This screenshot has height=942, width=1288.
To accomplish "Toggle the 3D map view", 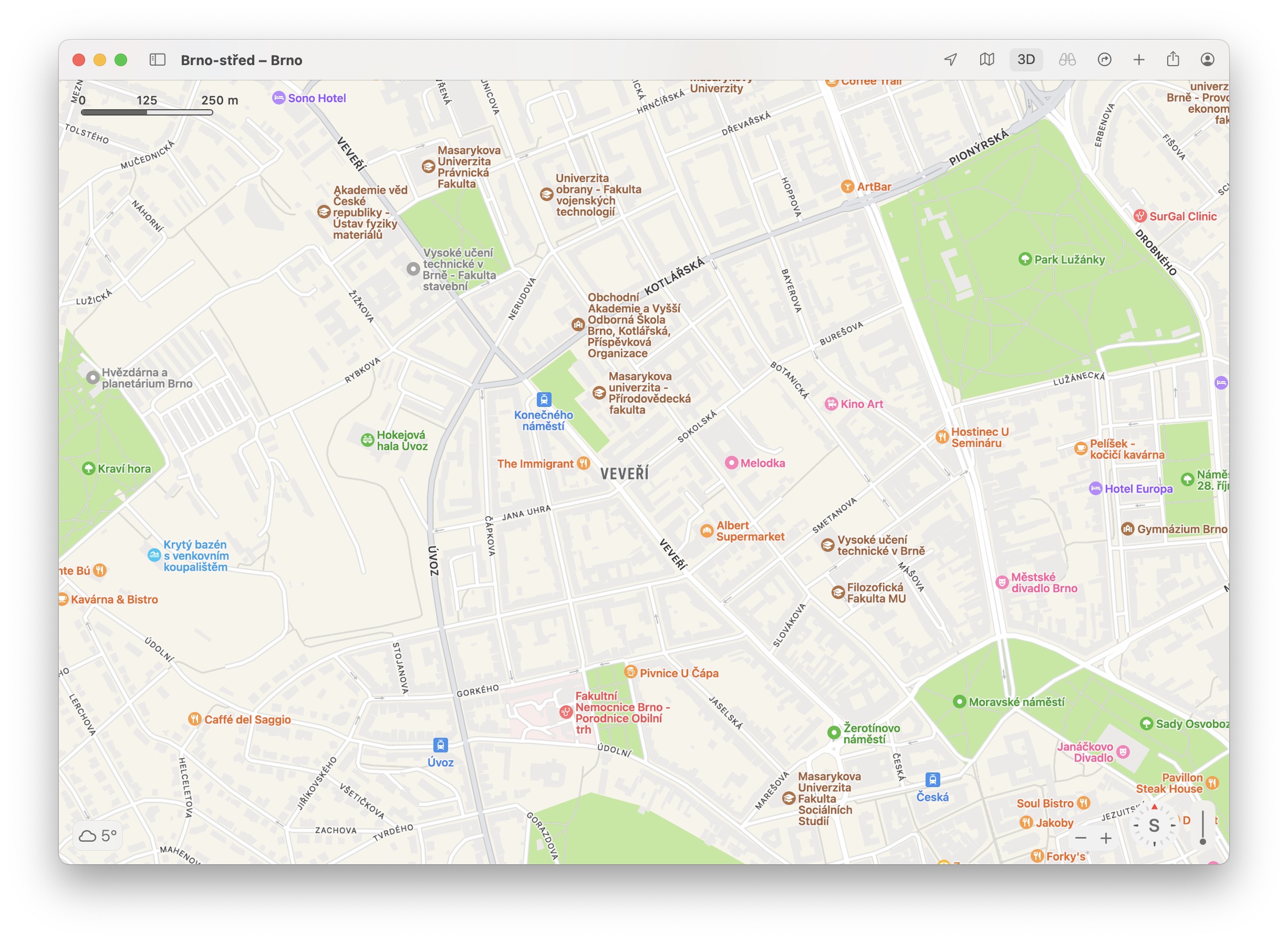I will [1025, 60].
